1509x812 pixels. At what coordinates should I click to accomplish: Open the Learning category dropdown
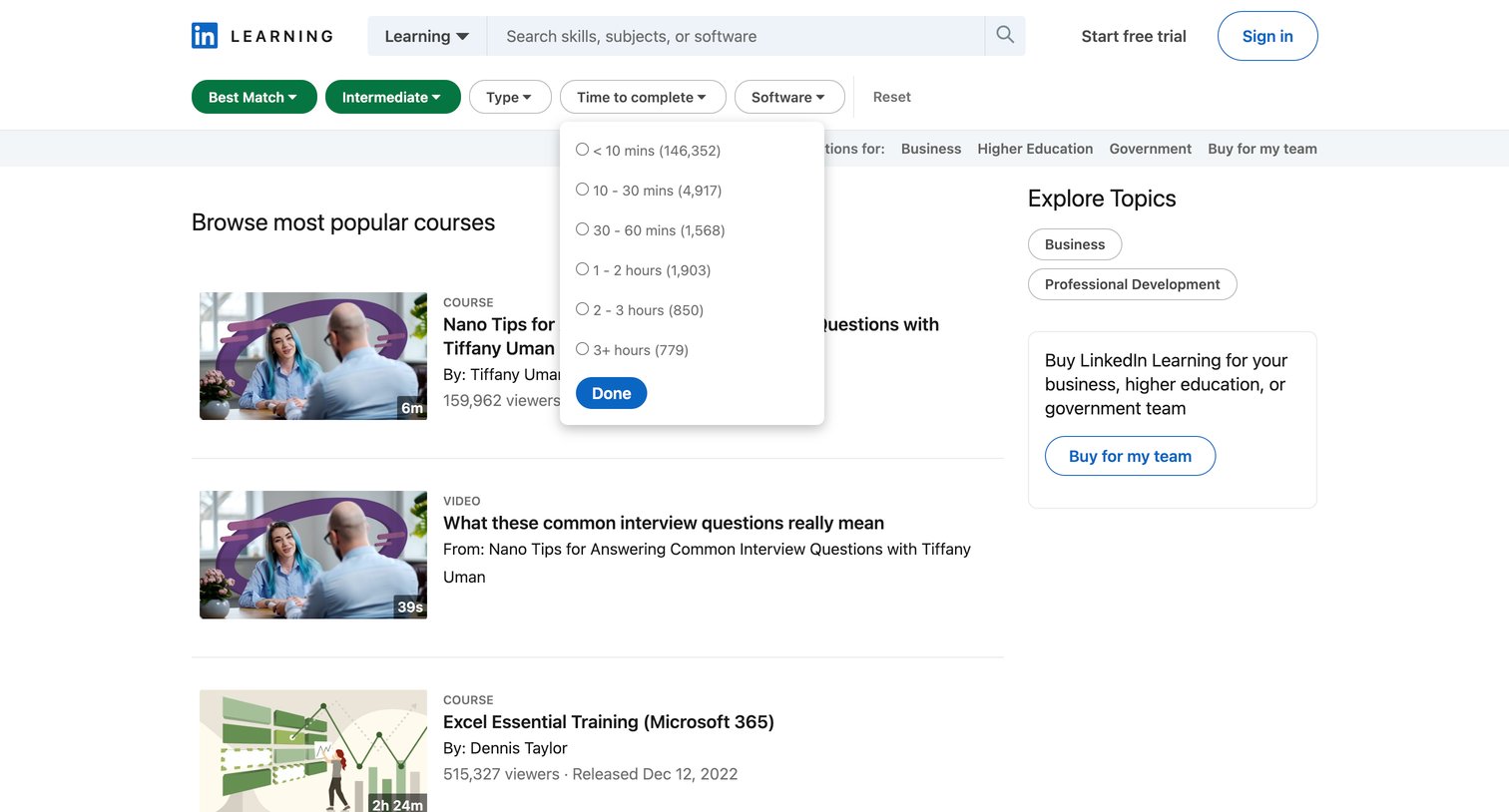(x=427, y=36)
